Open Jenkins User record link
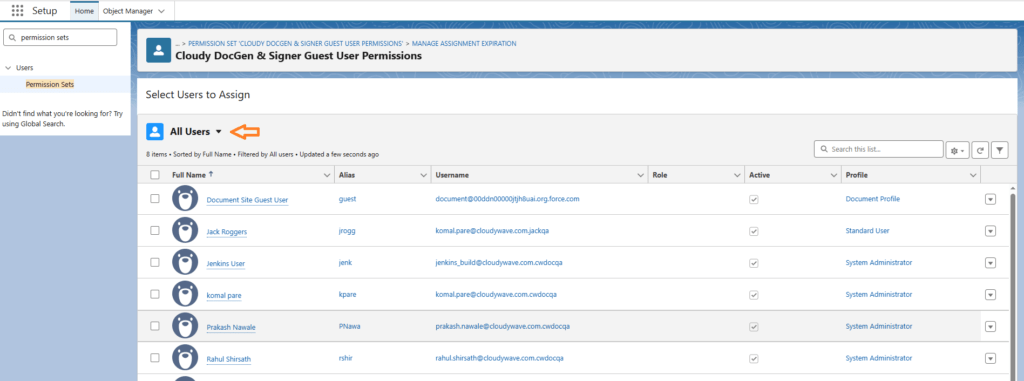 click(x=226, y=263)
